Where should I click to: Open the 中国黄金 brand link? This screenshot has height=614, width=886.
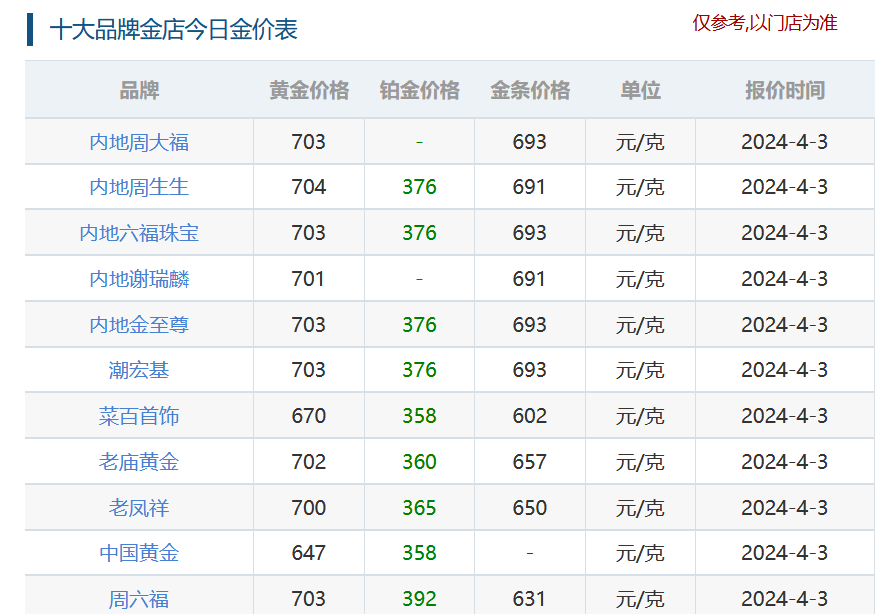click(x=139, y=553)
